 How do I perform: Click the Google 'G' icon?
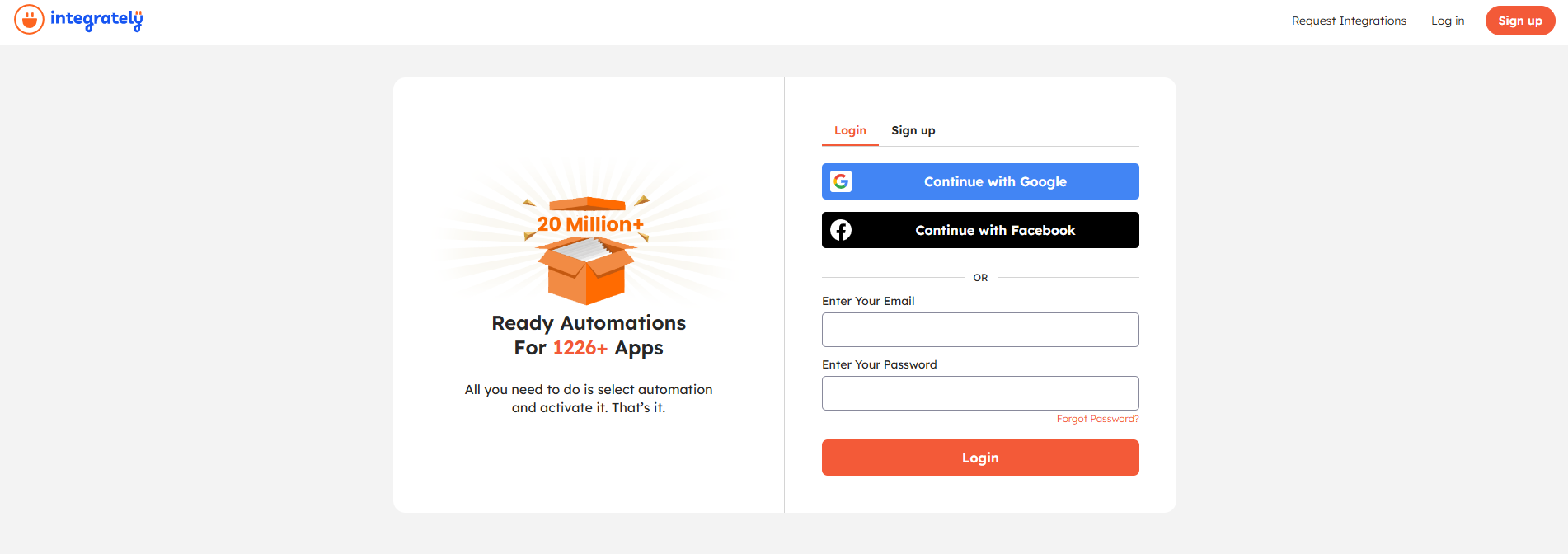point(841,181)
